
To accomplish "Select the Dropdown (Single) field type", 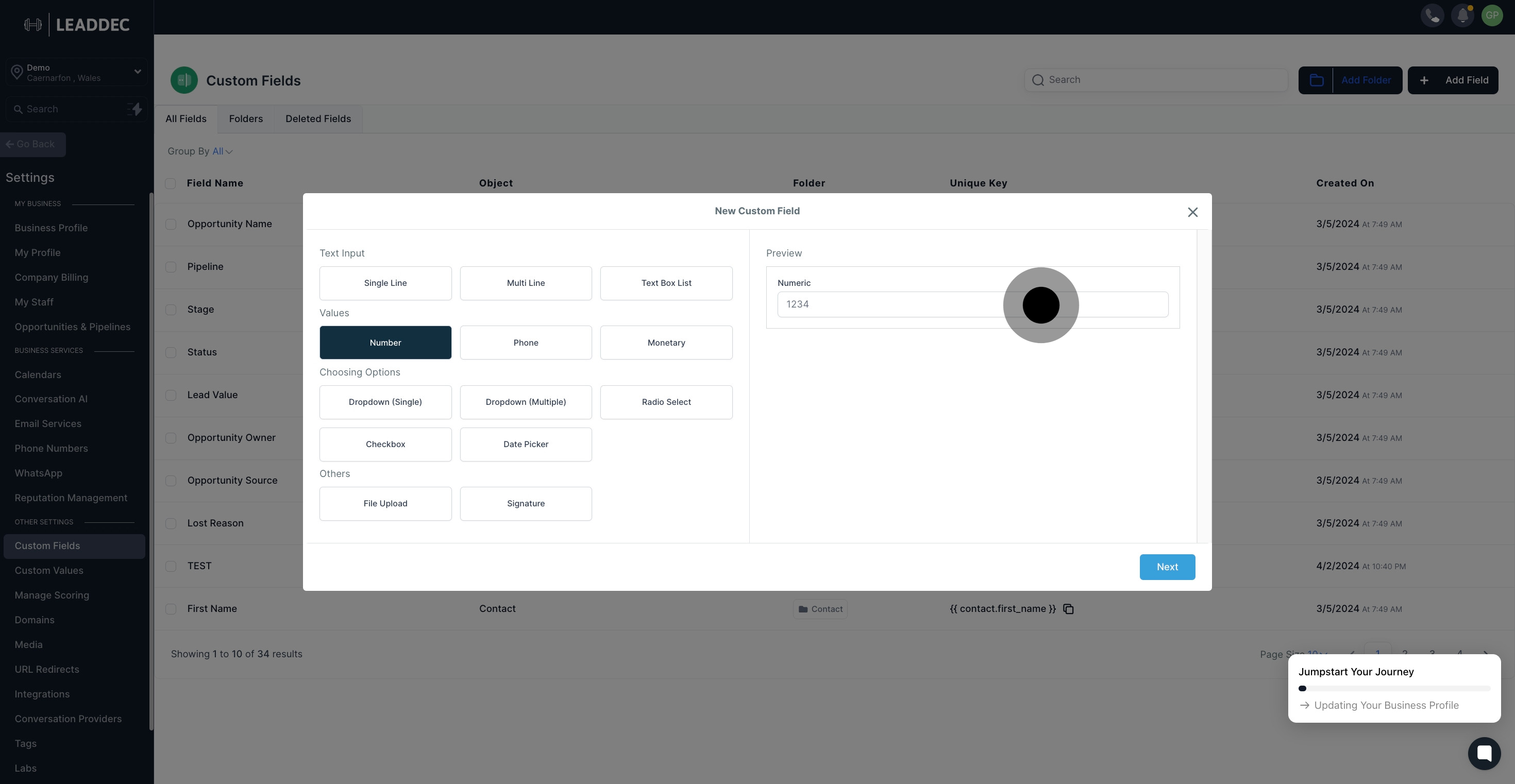I will click(385, 402).
